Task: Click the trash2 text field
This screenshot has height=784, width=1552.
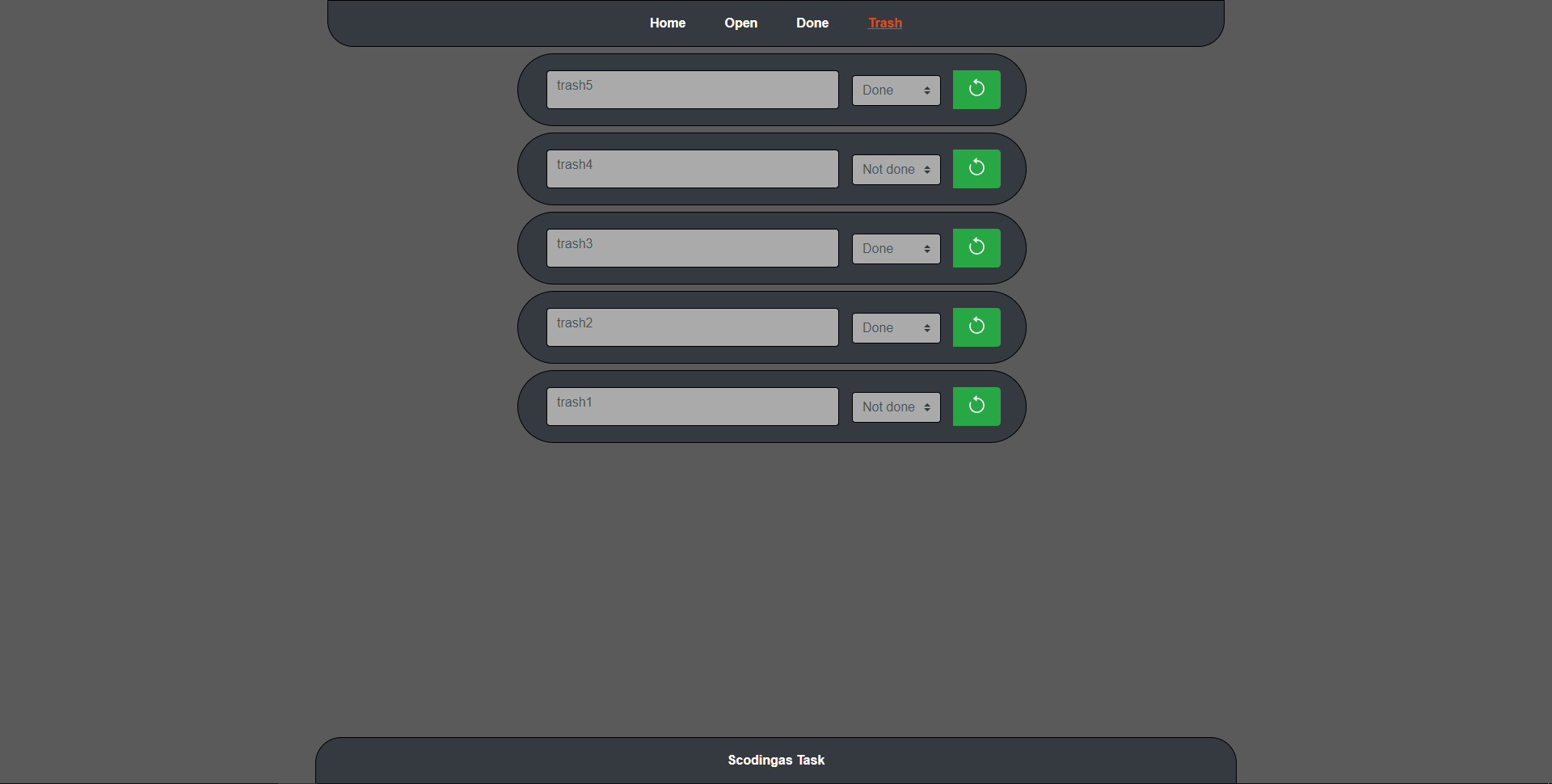Action: 691,327
